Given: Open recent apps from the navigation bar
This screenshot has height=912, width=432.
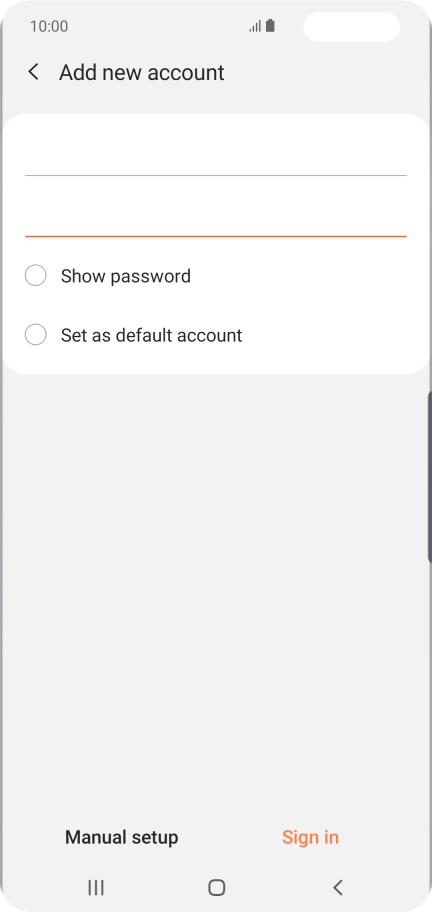Looking at the screenshot, I should [x=96, y=887].
